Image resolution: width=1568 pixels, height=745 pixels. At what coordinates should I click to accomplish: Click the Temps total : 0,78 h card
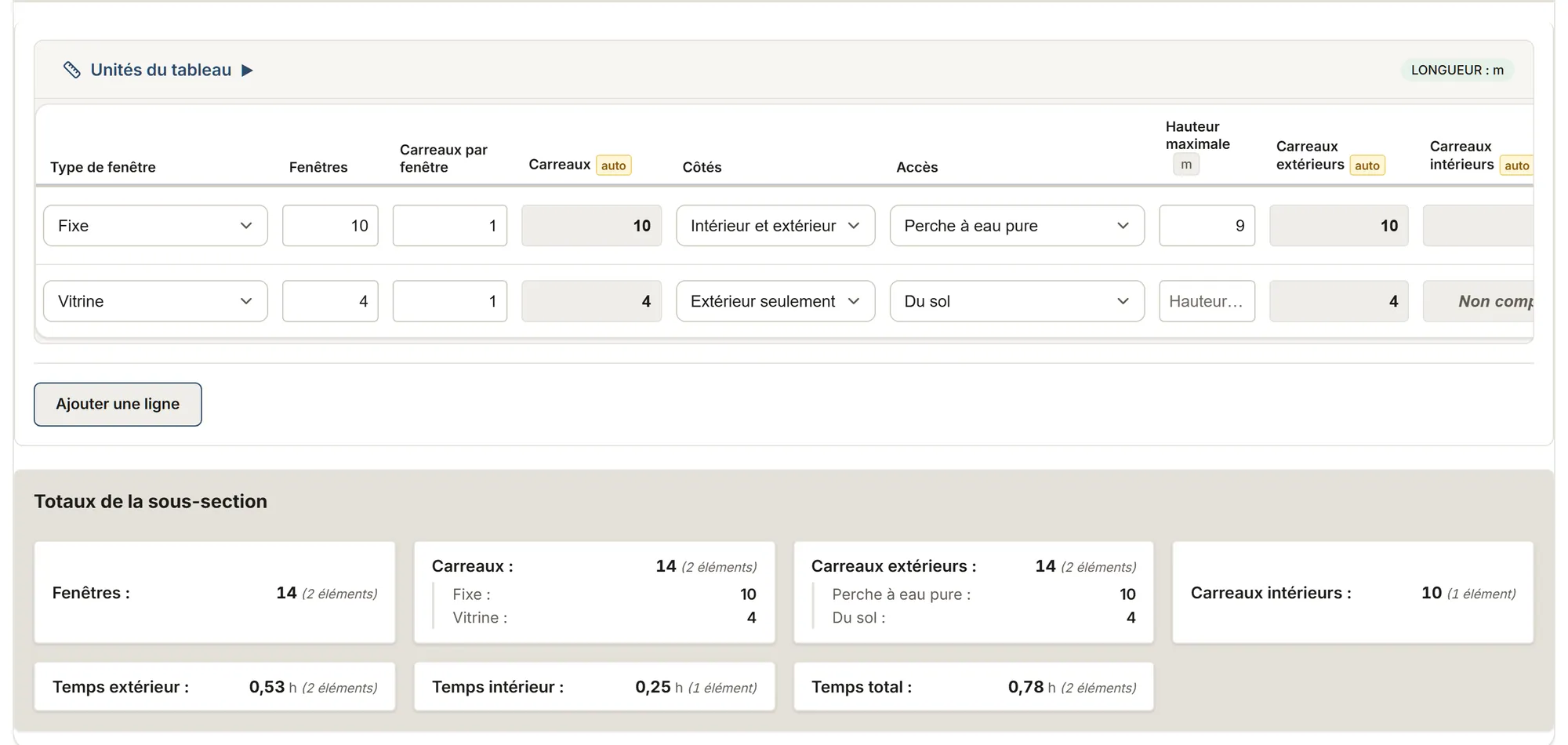[x=974, y=687]
